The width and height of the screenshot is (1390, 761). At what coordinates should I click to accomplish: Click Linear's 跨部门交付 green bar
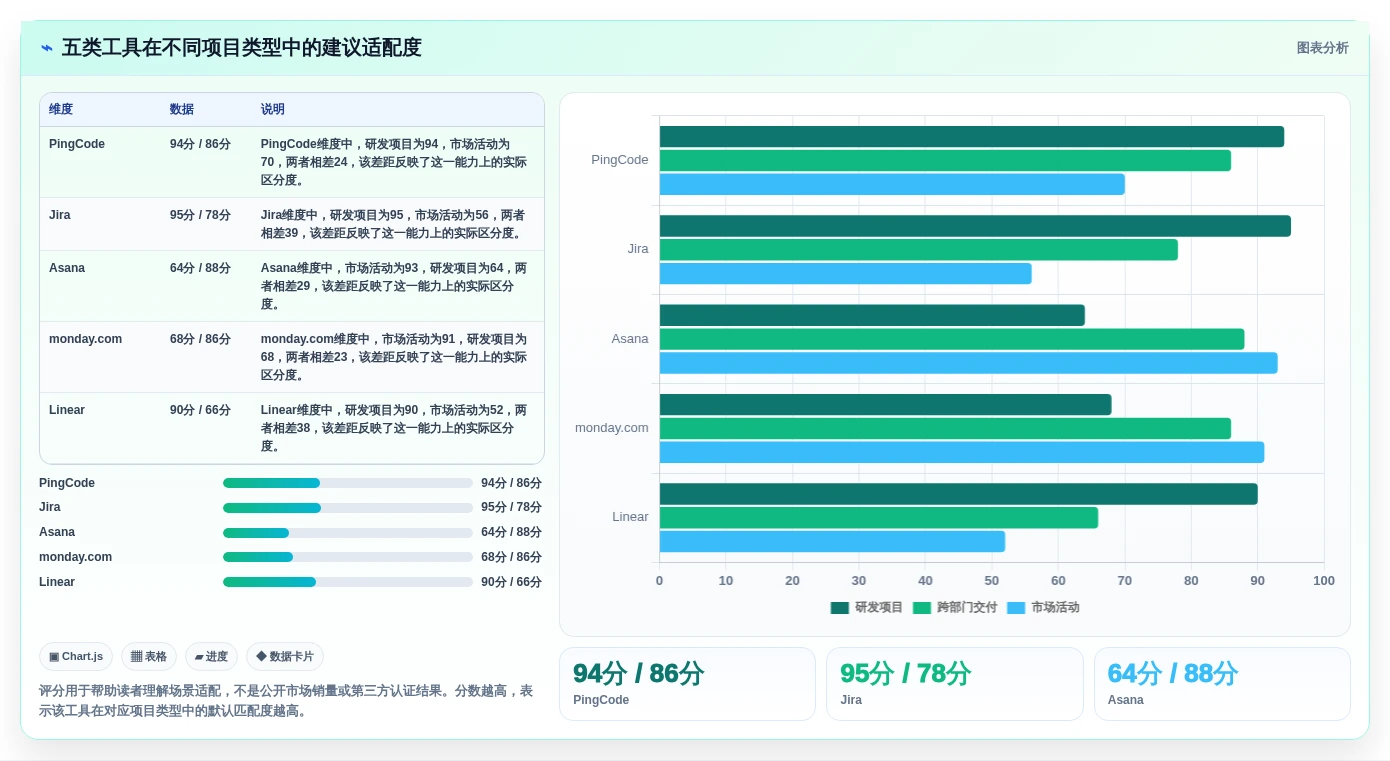[879, 518]
